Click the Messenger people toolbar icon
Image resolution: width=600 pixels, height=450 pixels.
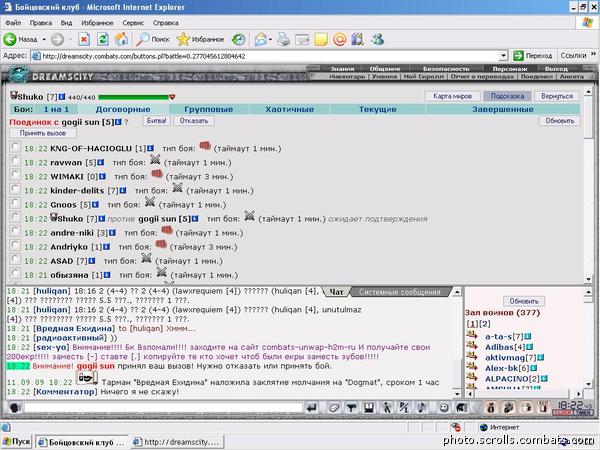pos(377,39)
